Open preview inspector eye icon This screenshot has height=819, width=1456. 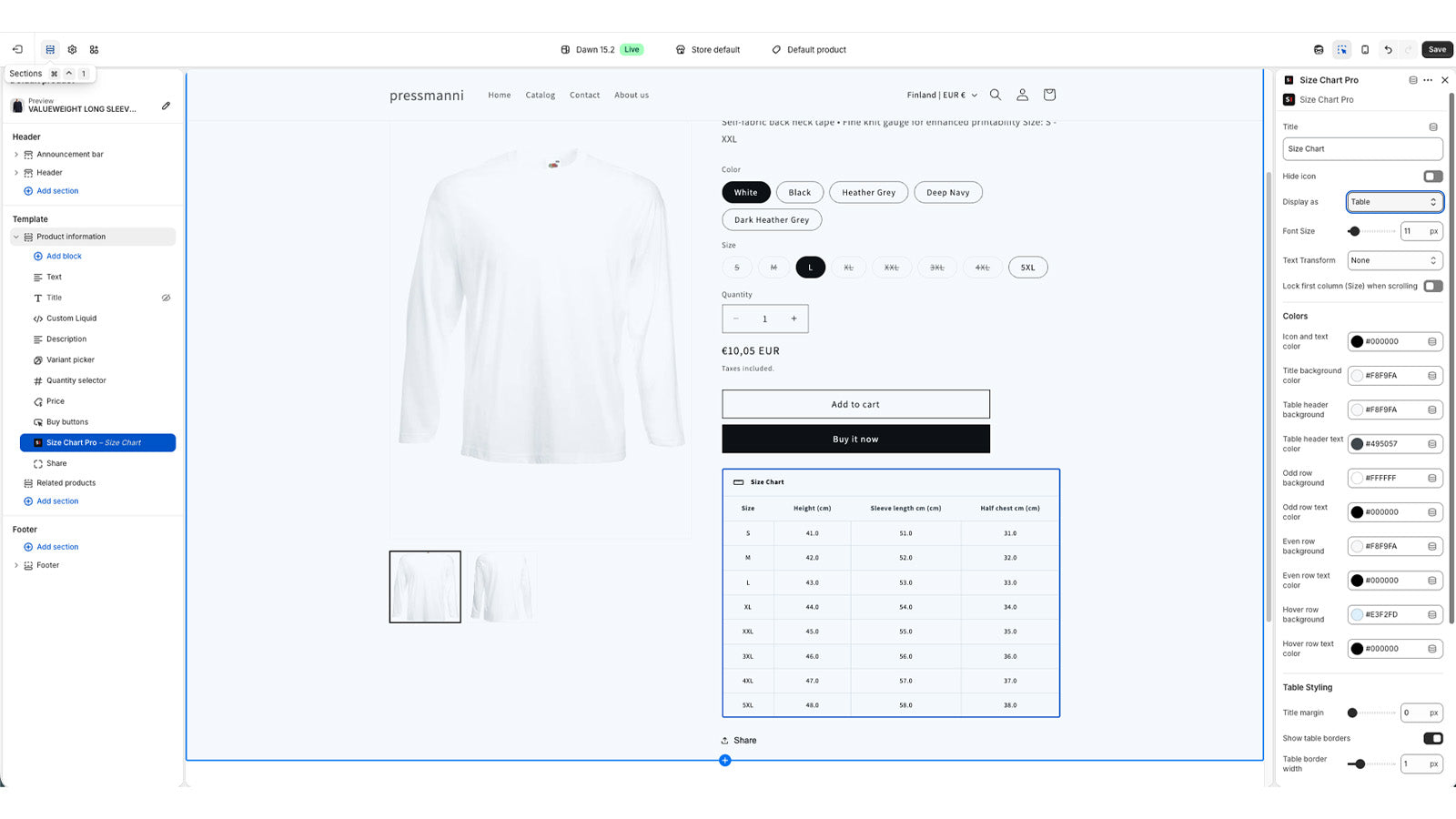1318,49
